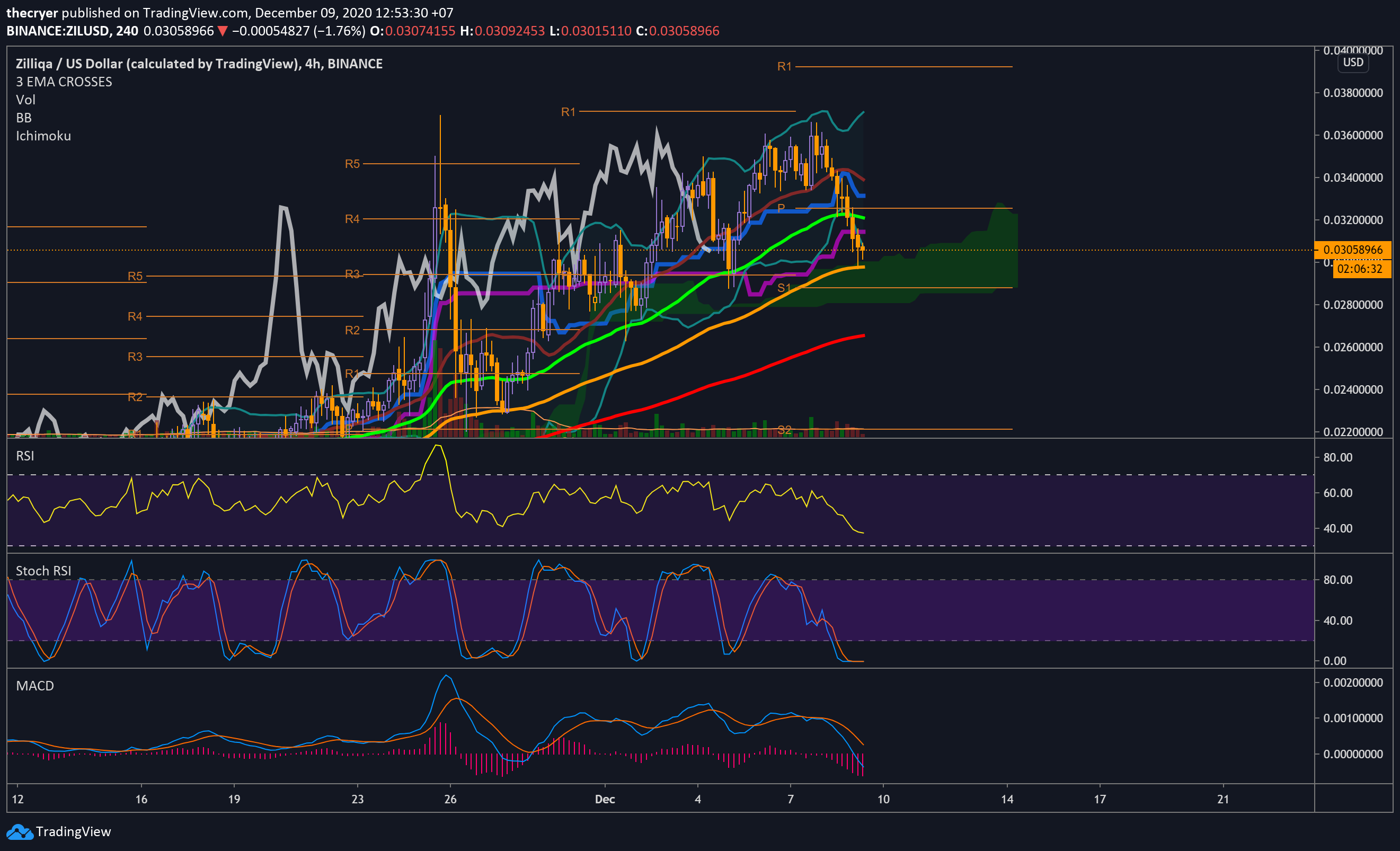The height and width of the screenshot is (851, 1400).
Task: Click the high price value H:0.03092453
Action: [x=502, y=31]
